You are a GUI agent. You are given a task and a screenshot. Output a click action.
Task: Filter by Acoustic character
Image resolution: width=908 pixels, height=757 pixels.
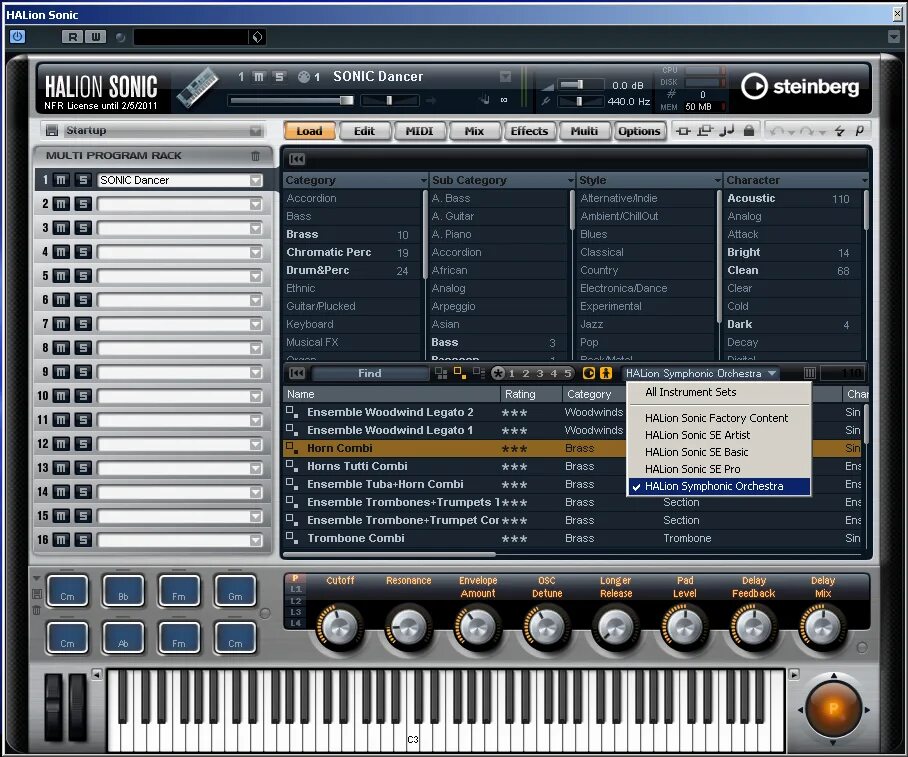point(792,198)
